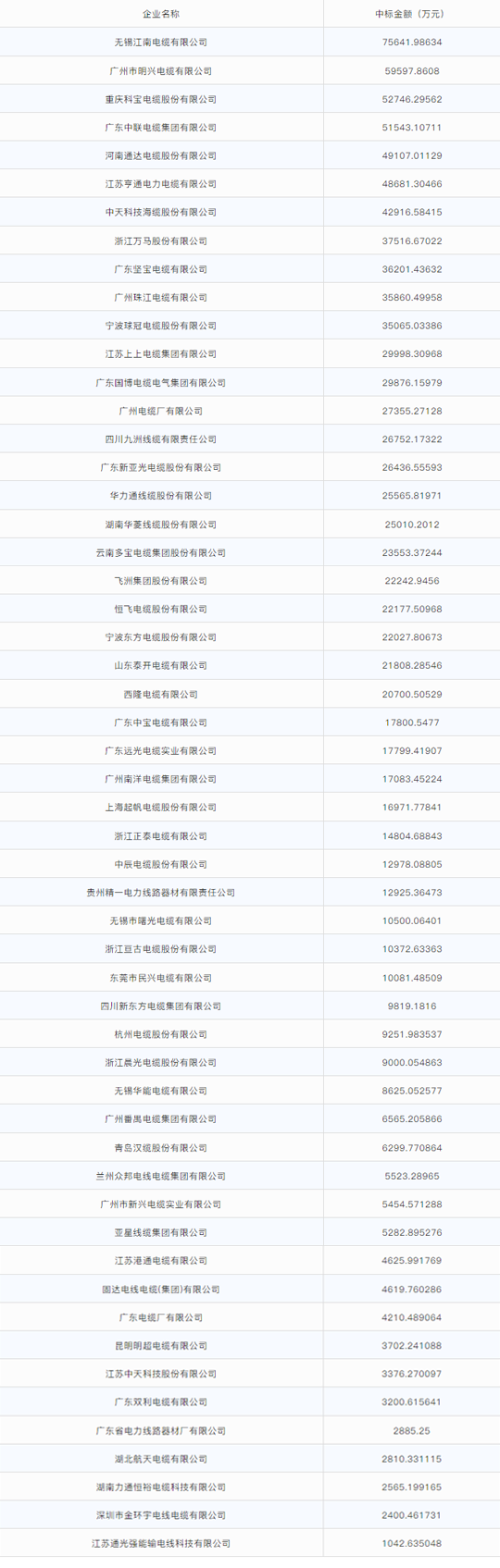Click the 企业名称 column header

pyautogui.click(x=161, y=14)
